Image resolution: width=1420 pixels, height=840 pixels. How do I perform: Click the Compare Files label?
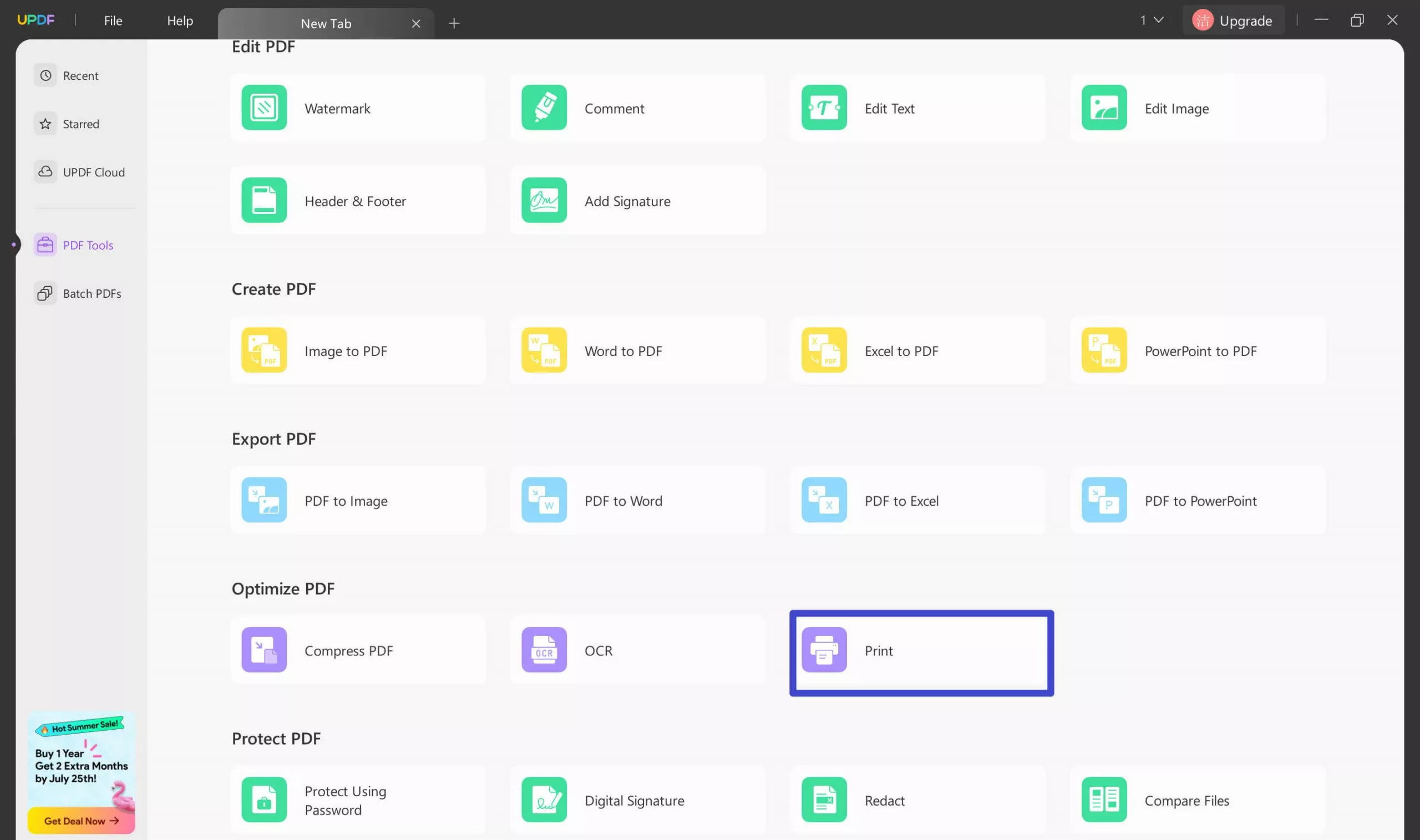click(x=1186, y=801)
